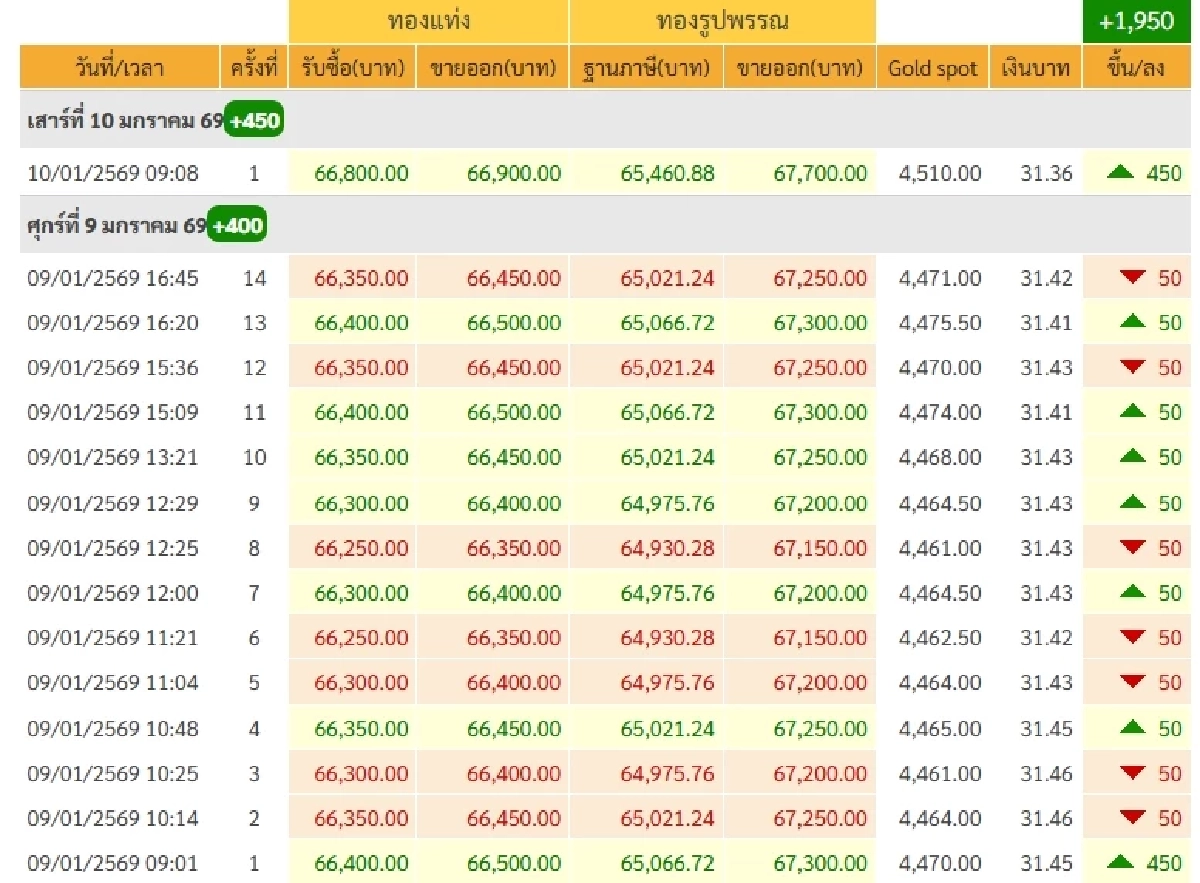The image size is (1200, 883).
Task: Click the +450 badge beside เสาร์ที่ 10 มกราคม 69
Action: tap(254, 121)
